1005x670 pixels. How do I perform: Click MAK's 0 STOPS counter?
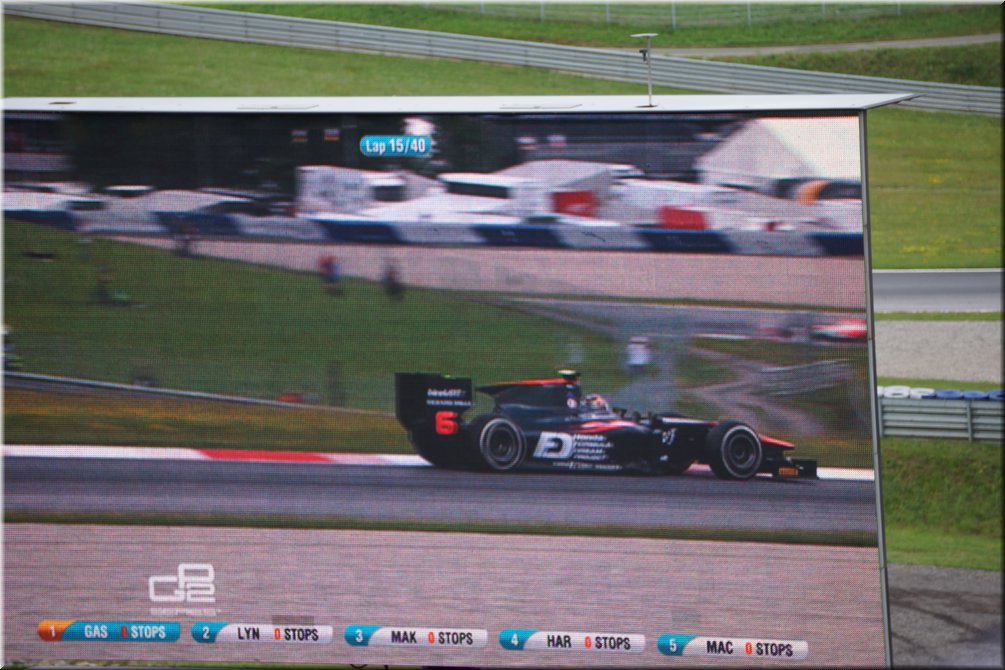pyautogui.click(x=451, y=638)
